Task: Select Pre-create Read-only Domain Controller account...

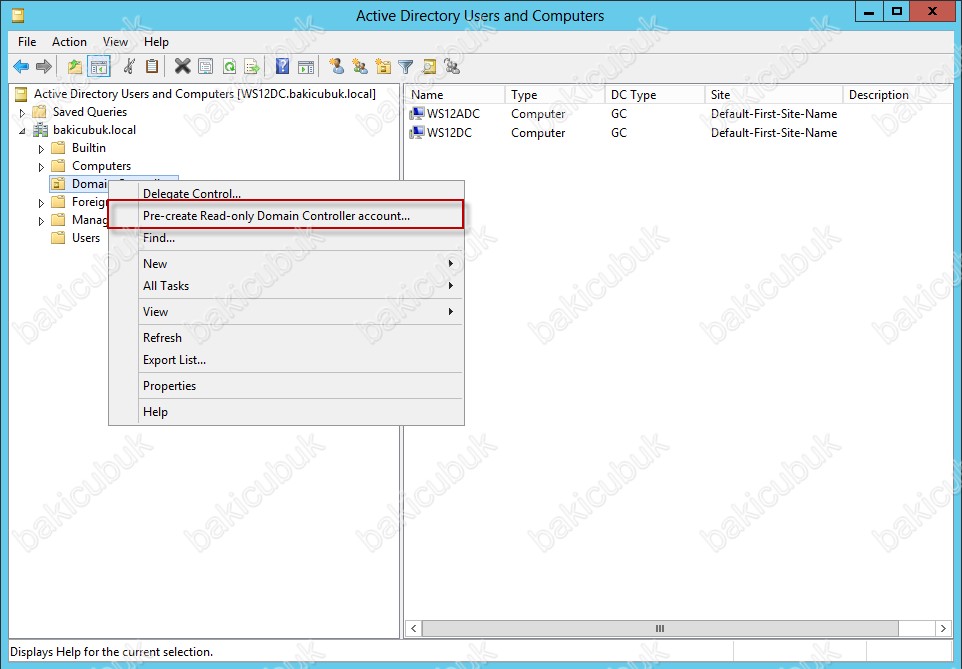Action: pos(286,215)
